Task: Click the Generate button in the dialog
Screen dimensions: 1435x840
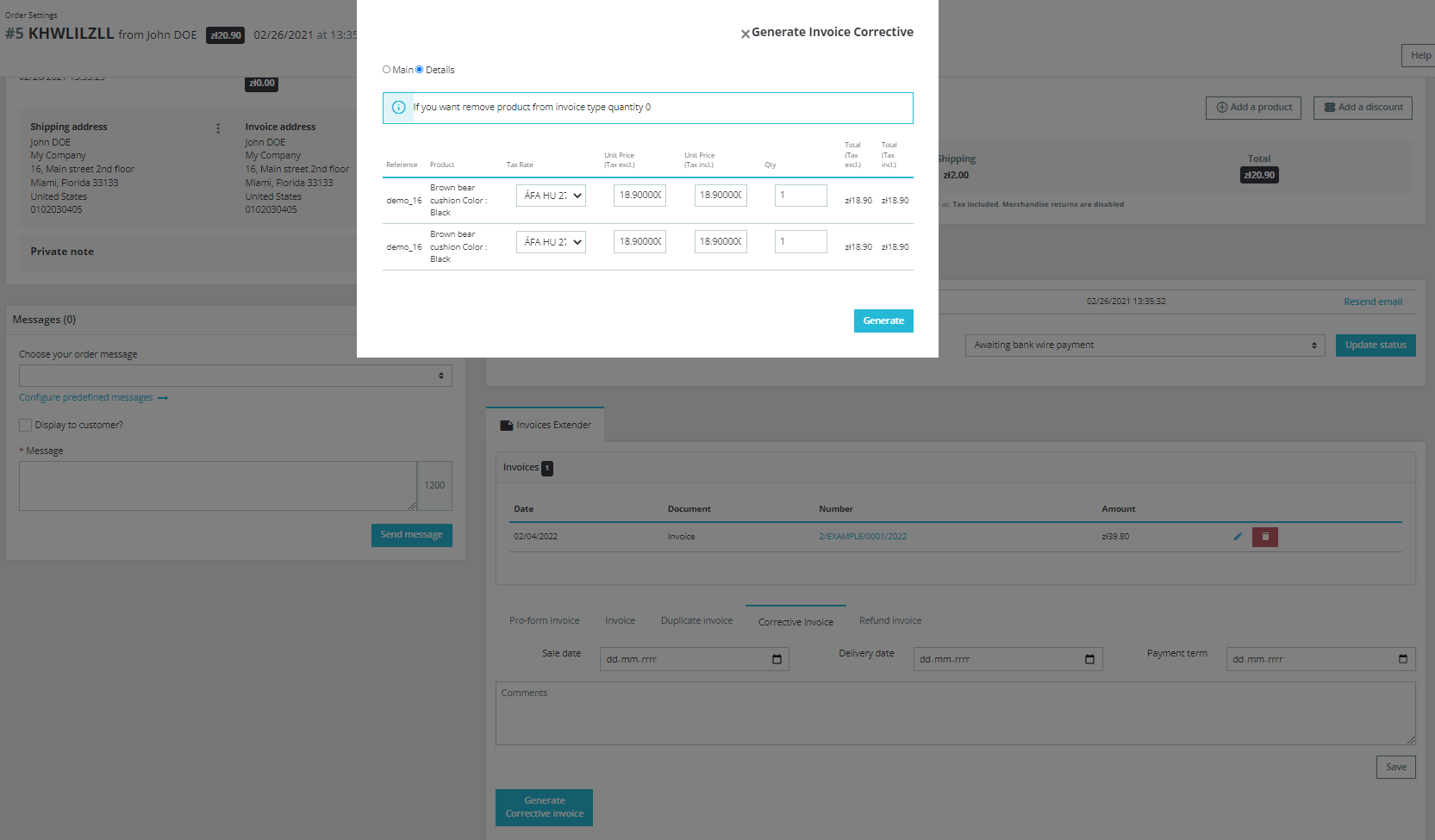Action: (x=883, y=320)
